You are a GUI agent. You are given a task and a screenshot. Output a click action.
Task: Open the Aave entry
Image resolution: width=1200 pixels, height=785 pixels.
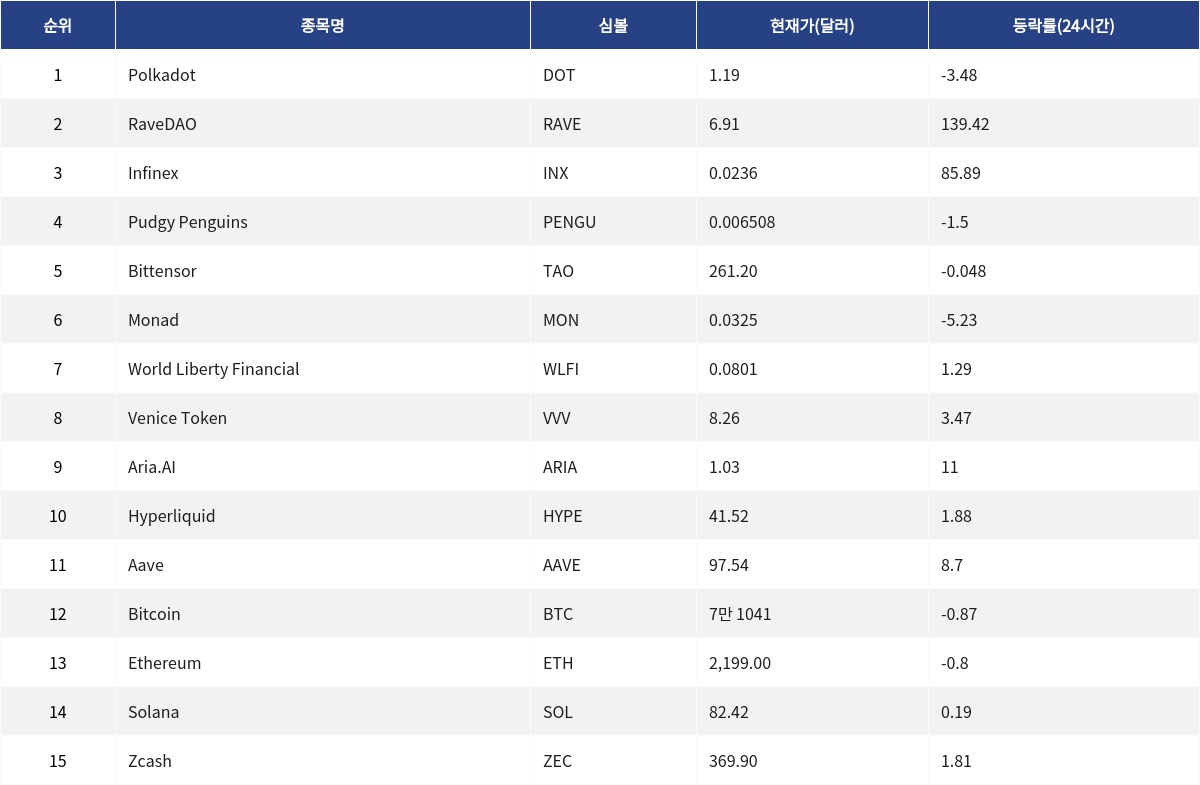point(146,565)
